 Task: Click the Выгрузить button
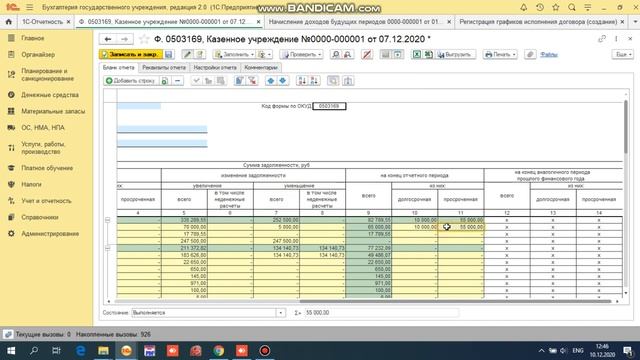455,54
